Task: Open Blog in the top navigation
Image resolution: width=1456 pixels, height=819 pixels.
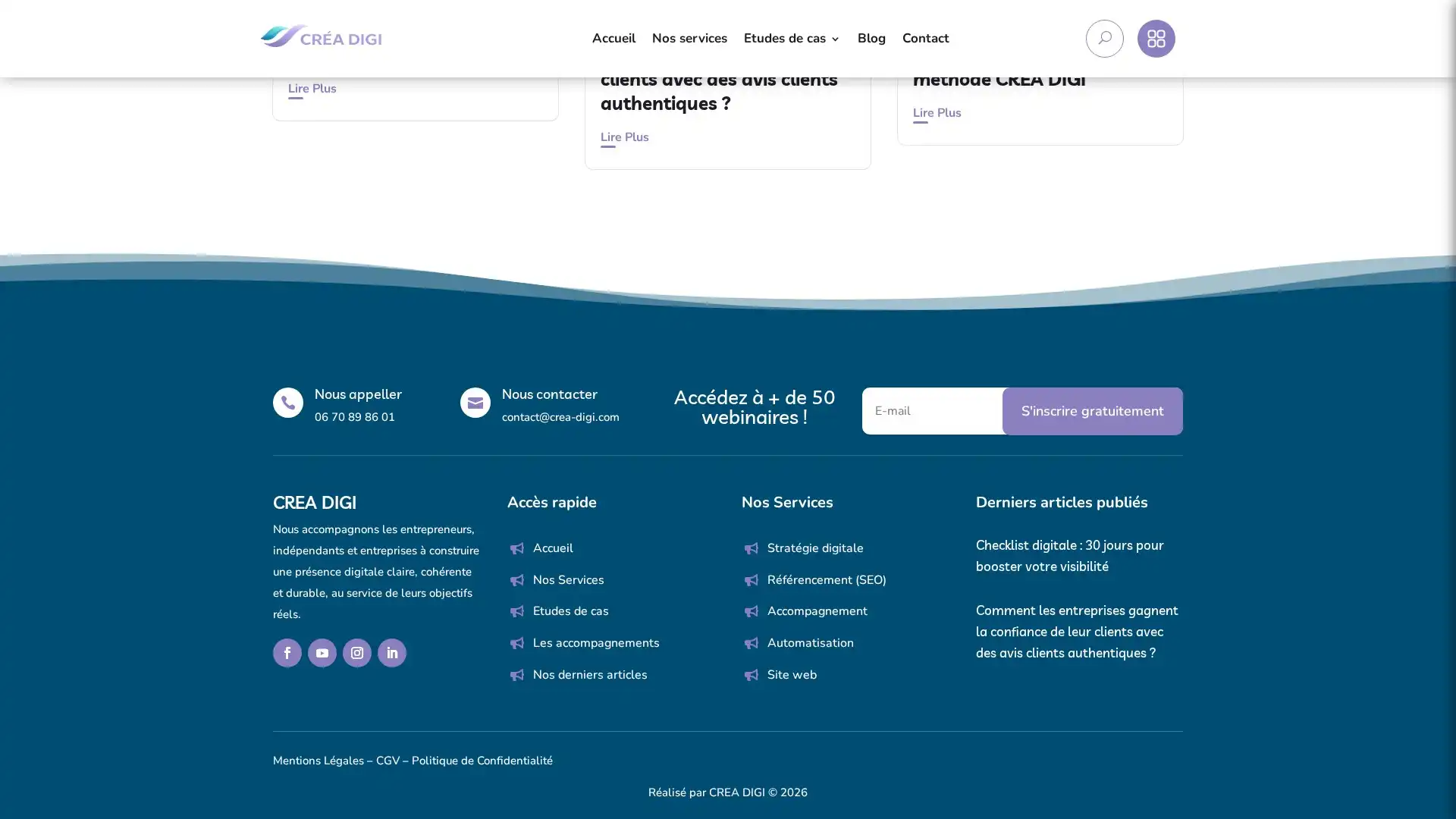Action: point(871,39)
